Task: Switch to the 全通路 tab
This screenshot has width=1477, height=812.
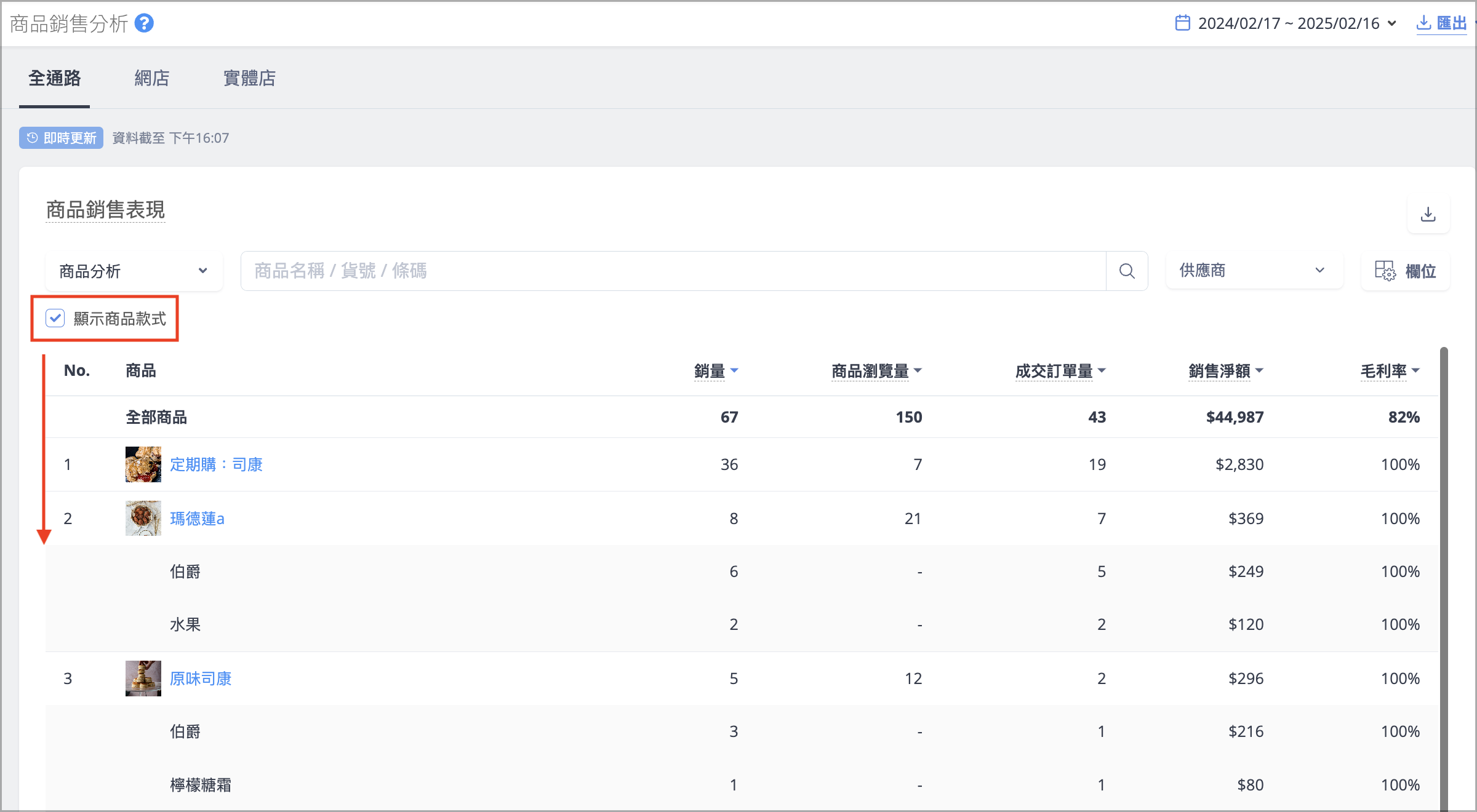Action: (55, 78)
